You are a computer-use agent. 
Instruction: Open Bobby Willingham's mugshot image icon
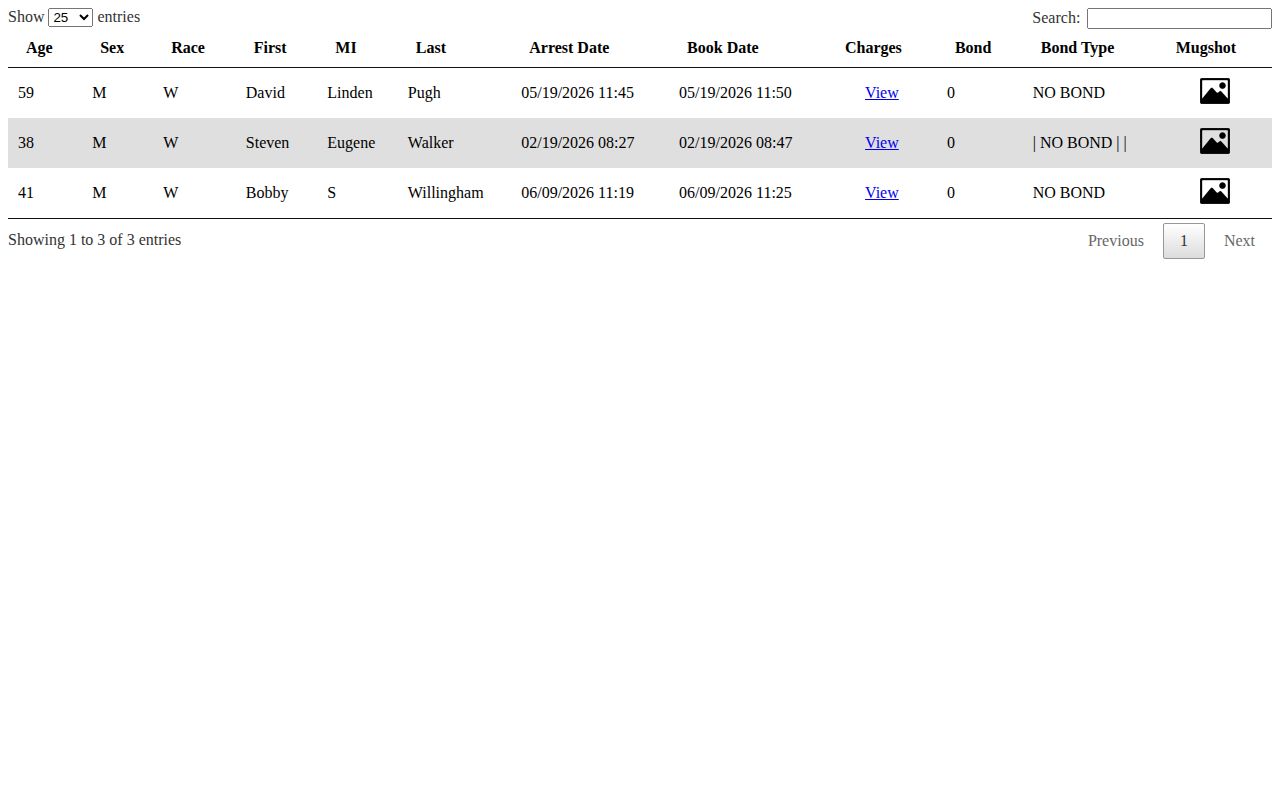(1214, 192)
